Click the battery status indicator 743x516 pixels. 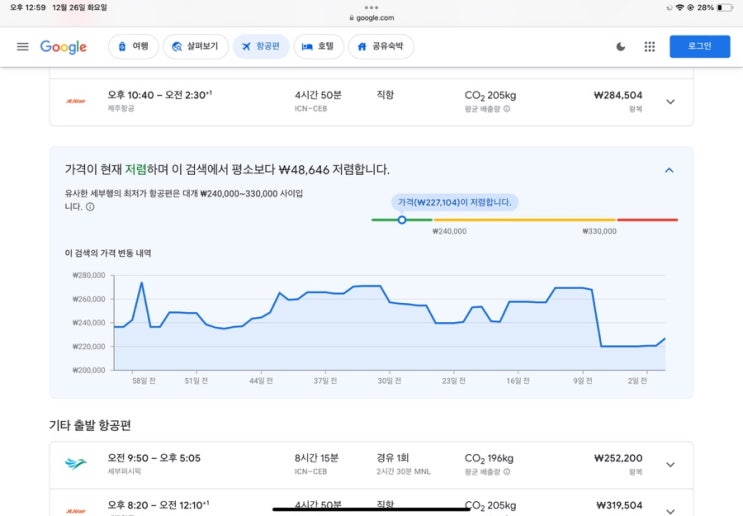point(724,8)
